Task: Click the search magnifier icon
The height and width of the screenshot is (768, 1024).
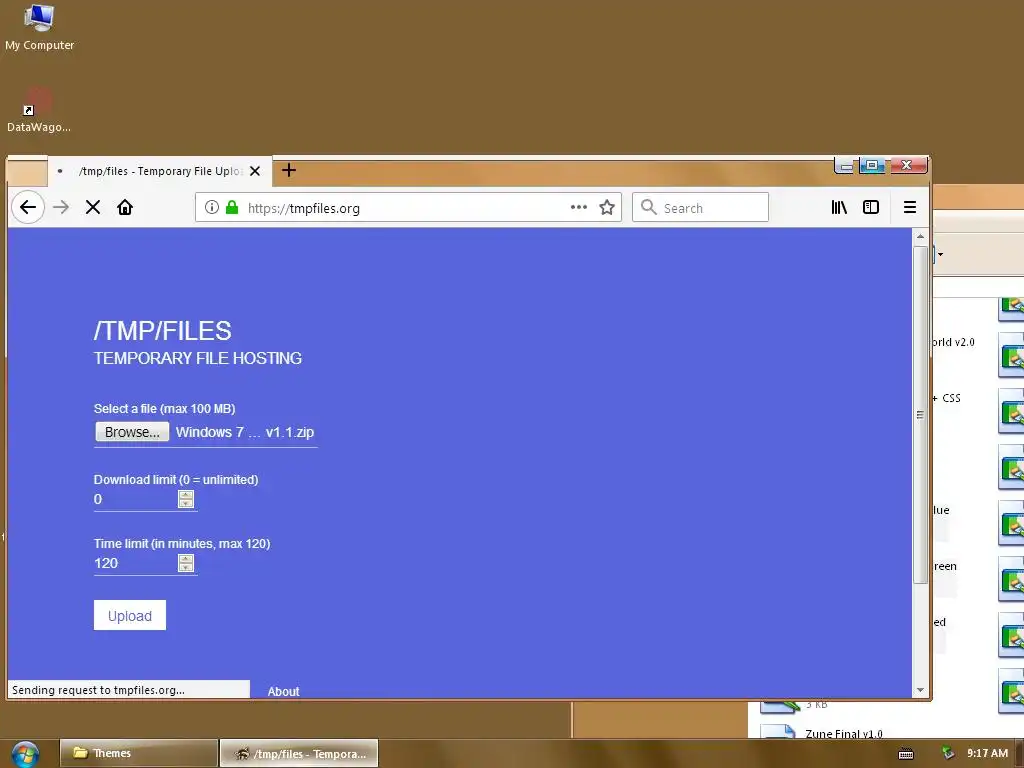Action: click(x=648, y=207)
